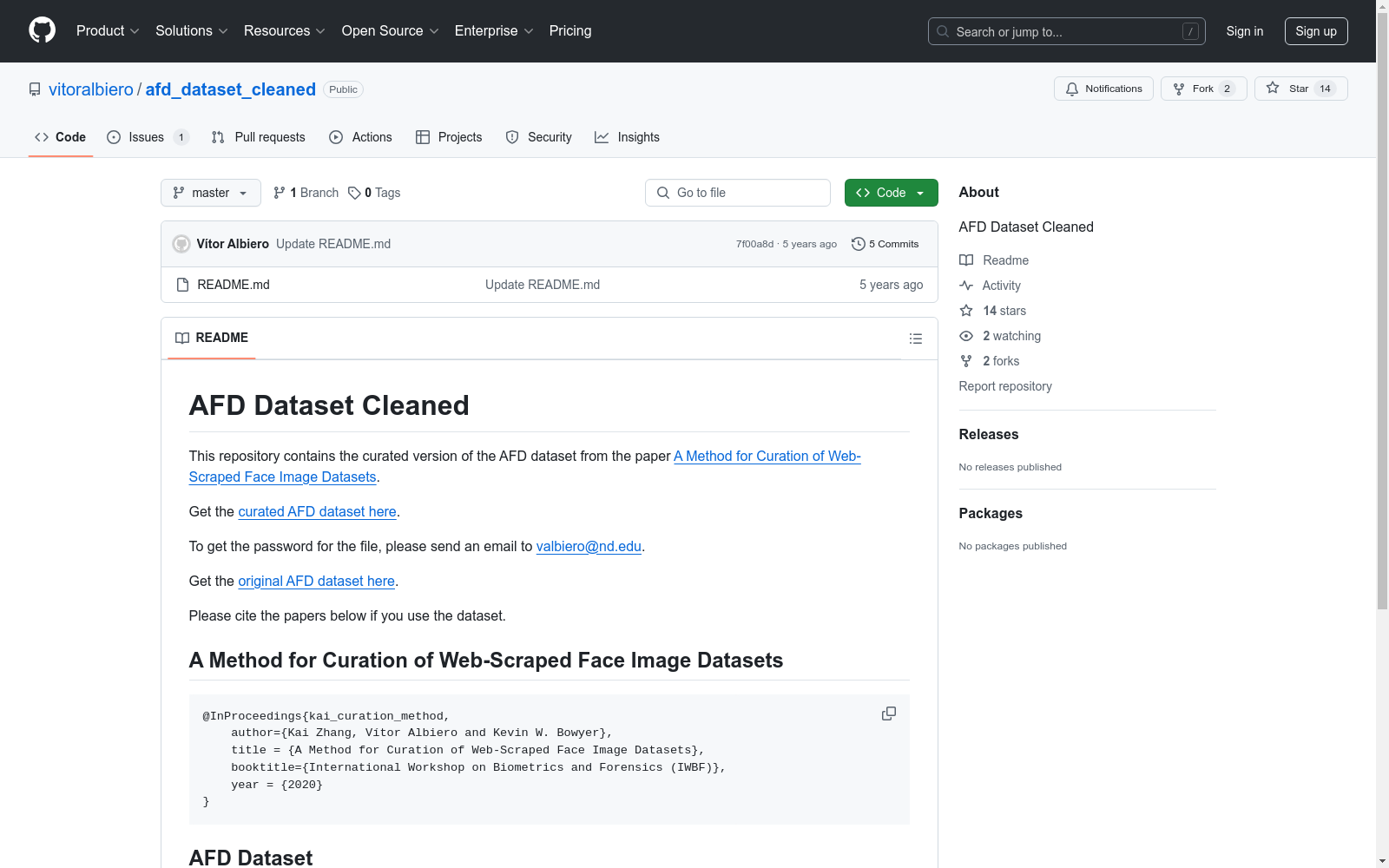1389x868 pixels.
Task: Open the original AFD dataset here link
Action: (317, 581)
